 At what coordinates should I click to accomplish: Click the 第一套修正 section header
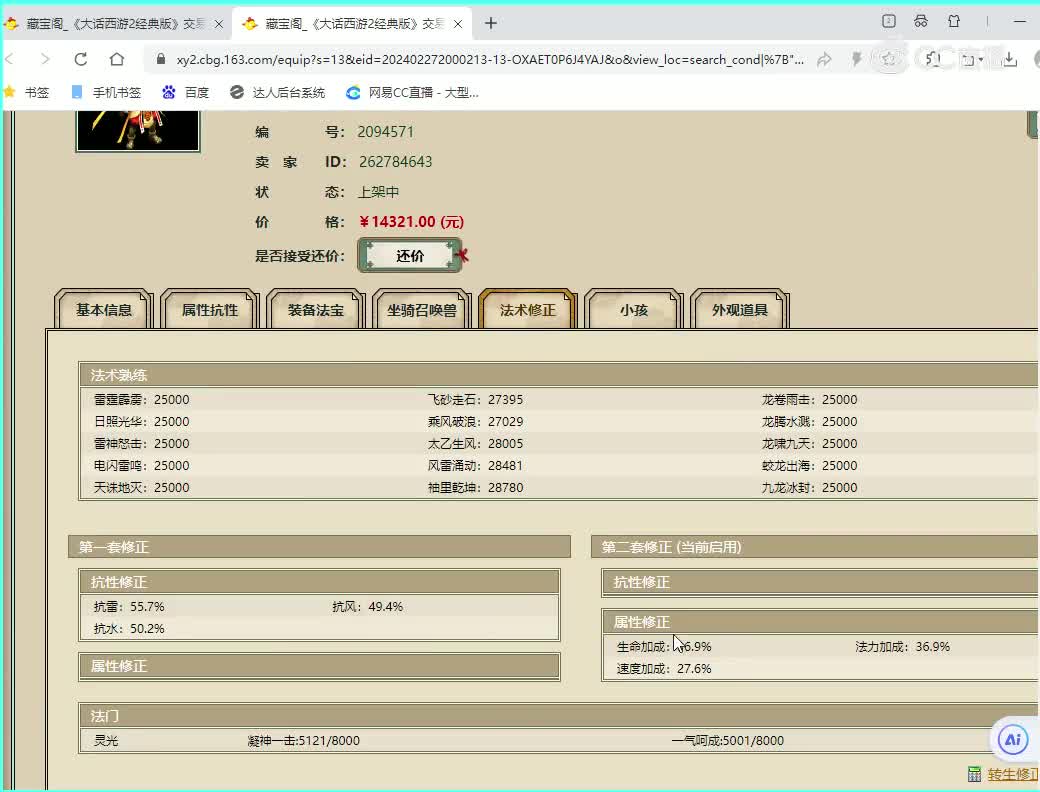tap(319, 547)
